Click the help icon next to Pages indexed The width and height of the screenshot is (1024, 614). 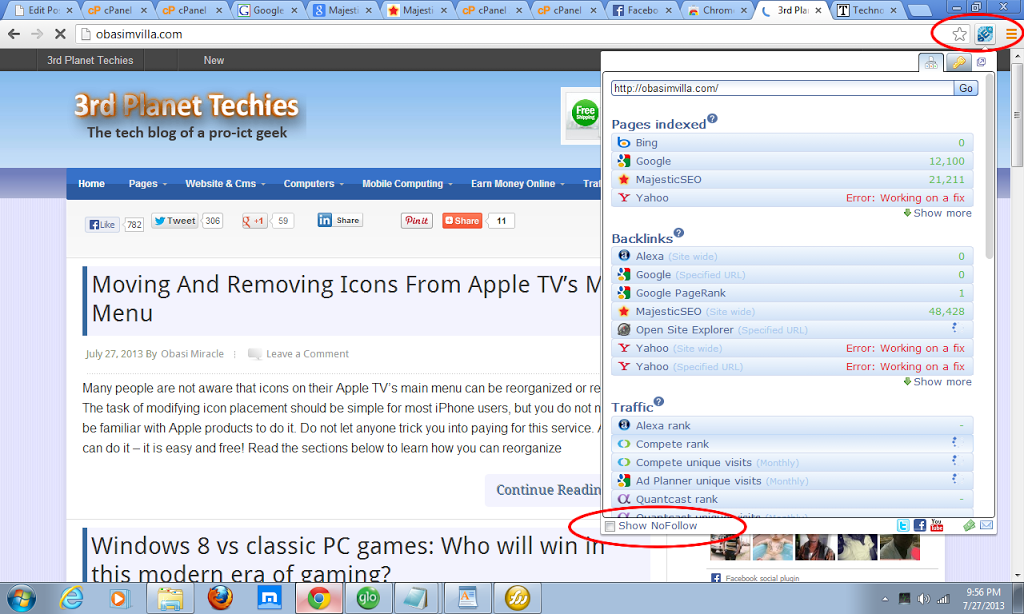coord(712,119)
